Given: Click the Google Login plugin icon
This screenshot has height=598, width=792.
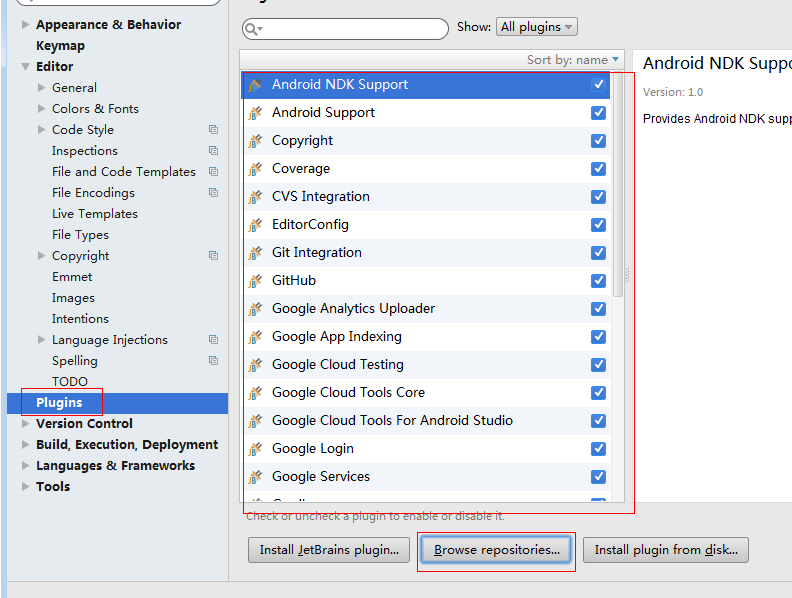Looking at the screenshot, I should pos(256,450).
